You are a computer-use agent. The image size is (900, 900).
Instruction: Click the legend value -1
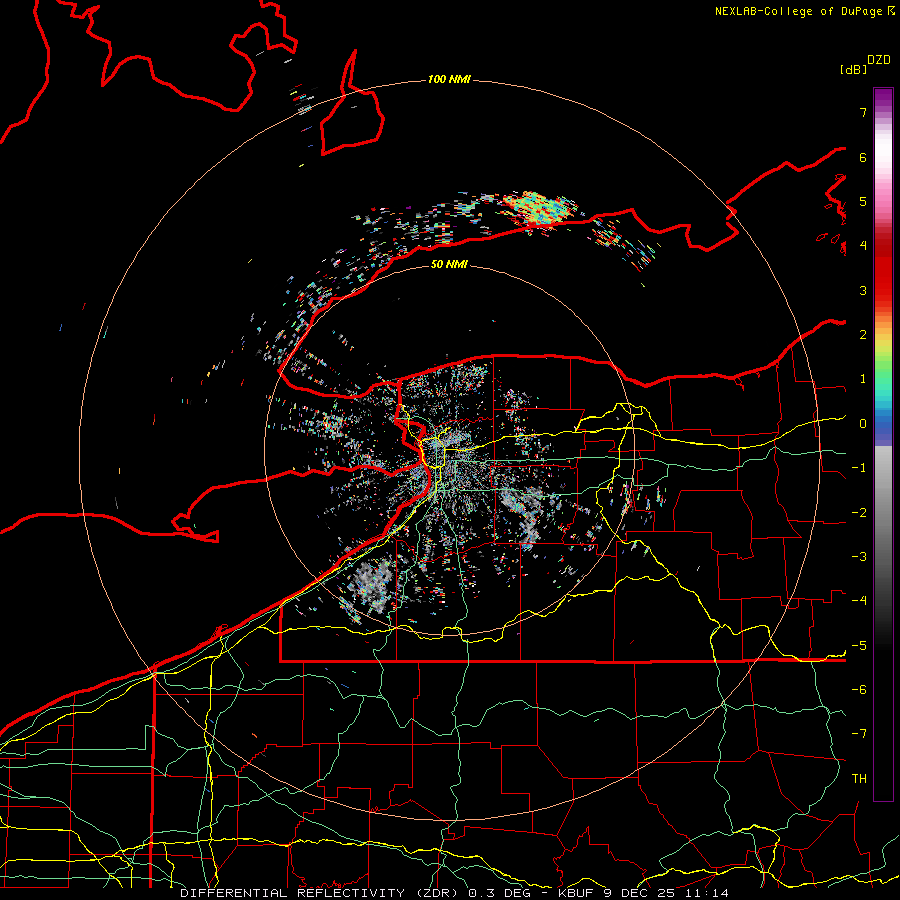(x=859, y=468)
